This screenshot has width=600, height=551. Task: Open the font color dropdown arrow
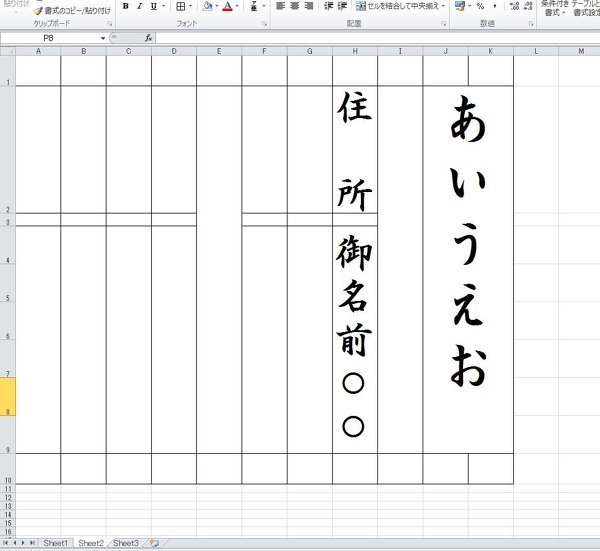pyautogui.click(x=237, y=6)
